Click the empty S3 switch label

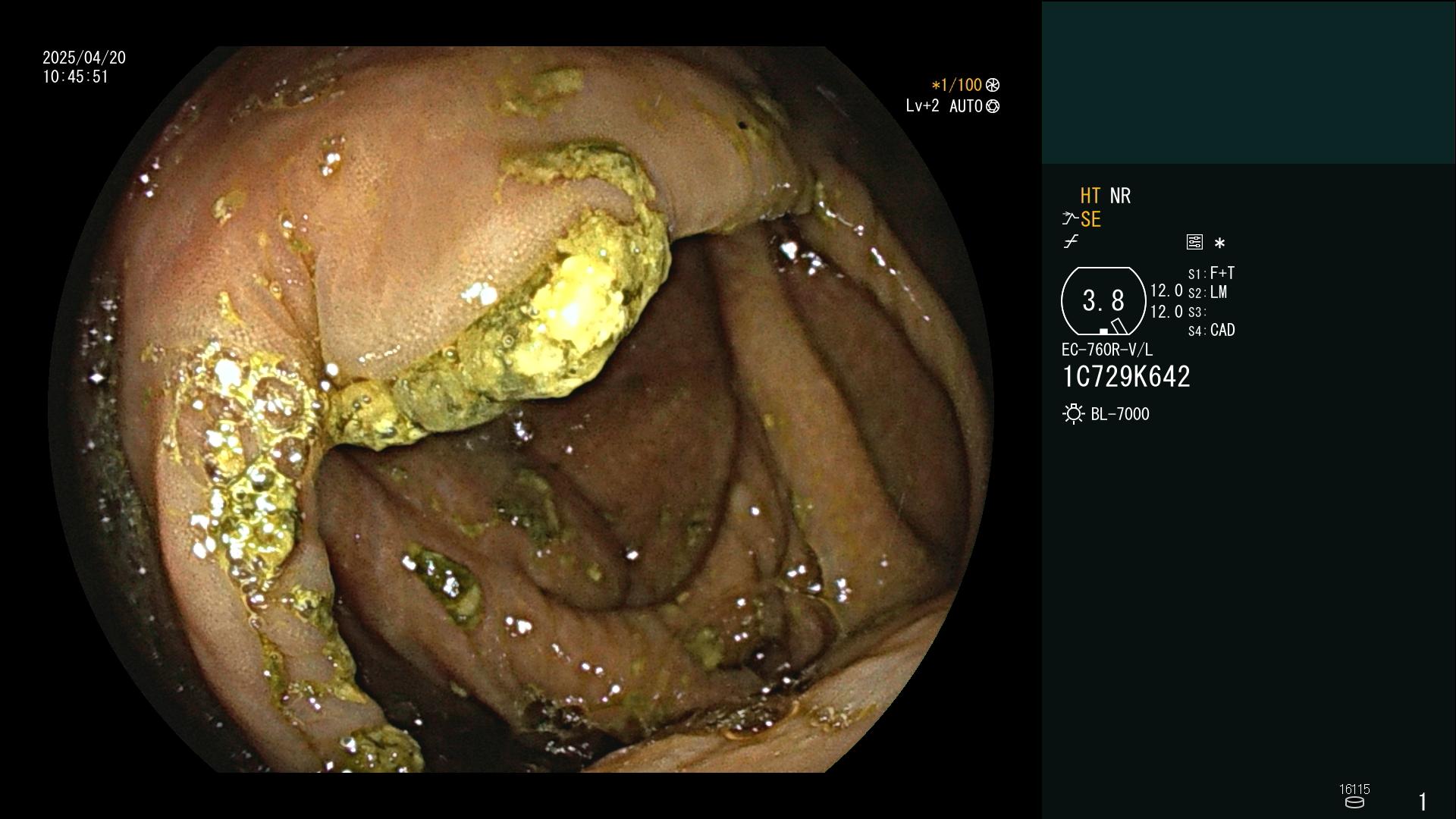1197,312
